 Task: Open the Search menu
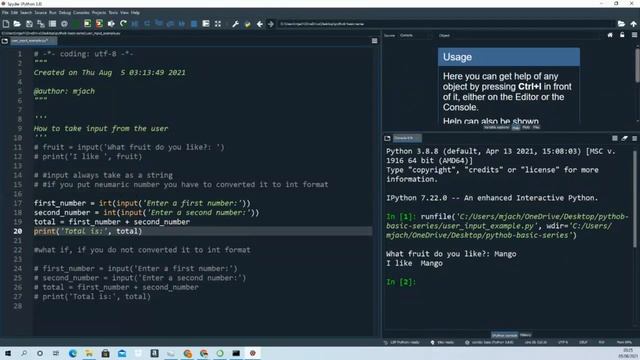tap(26, 13)
